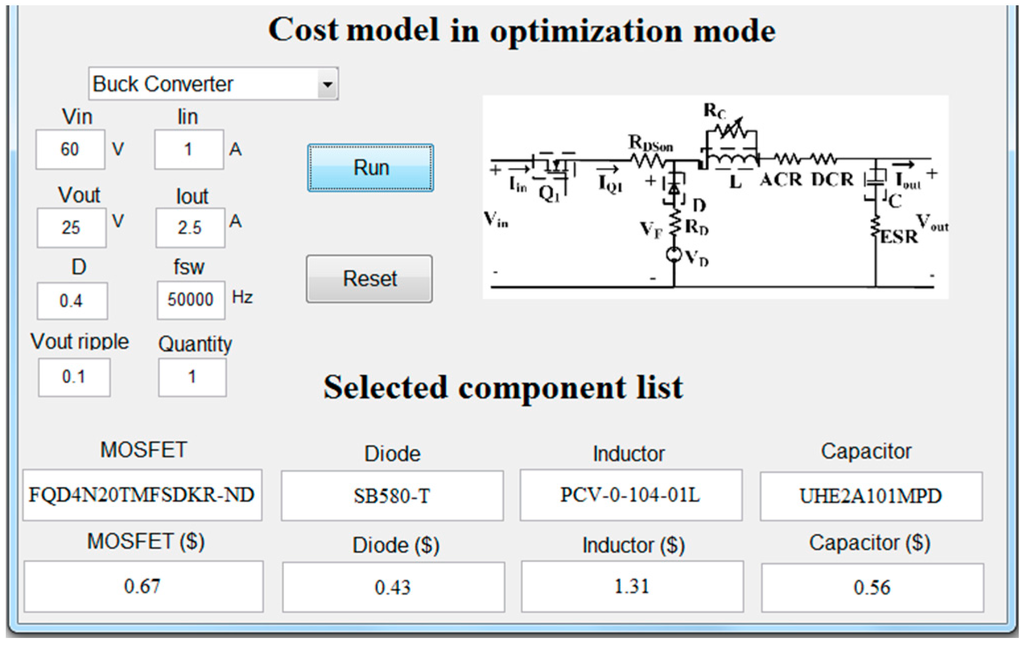Focus the D duty cycle field 0.4
Screen dimensions: 1024x646
tap(72, 301)
